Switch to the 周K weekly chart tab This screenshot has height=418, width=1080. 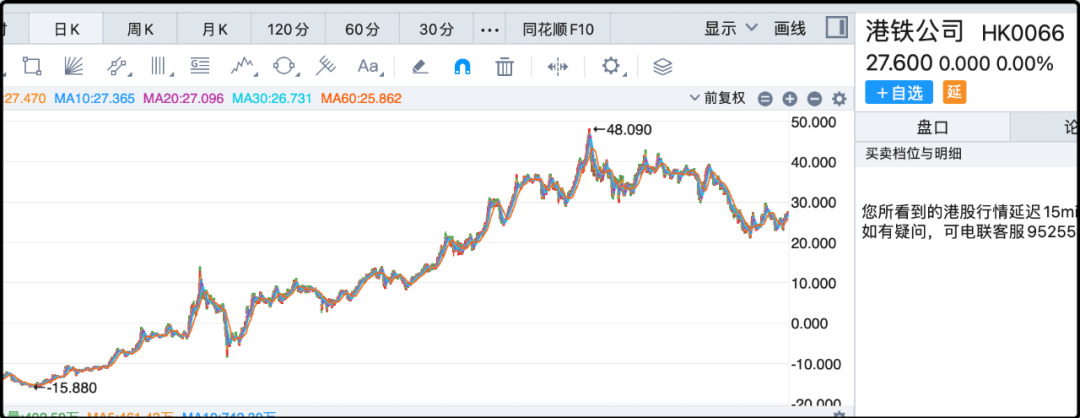[x=140, y=29]
